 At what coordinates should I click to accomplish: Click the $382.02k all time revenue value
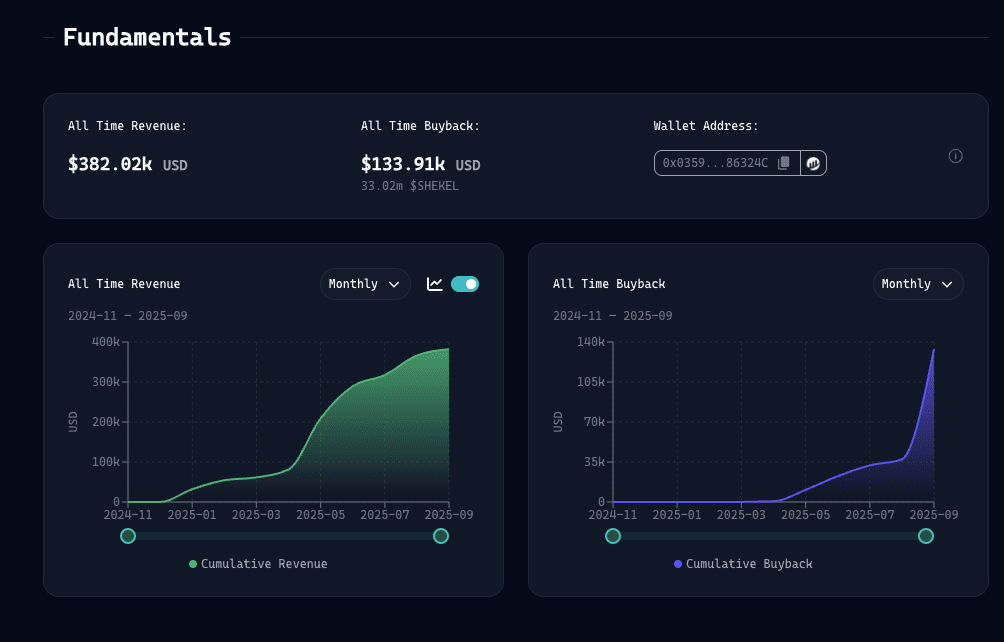tap(110, 164)
